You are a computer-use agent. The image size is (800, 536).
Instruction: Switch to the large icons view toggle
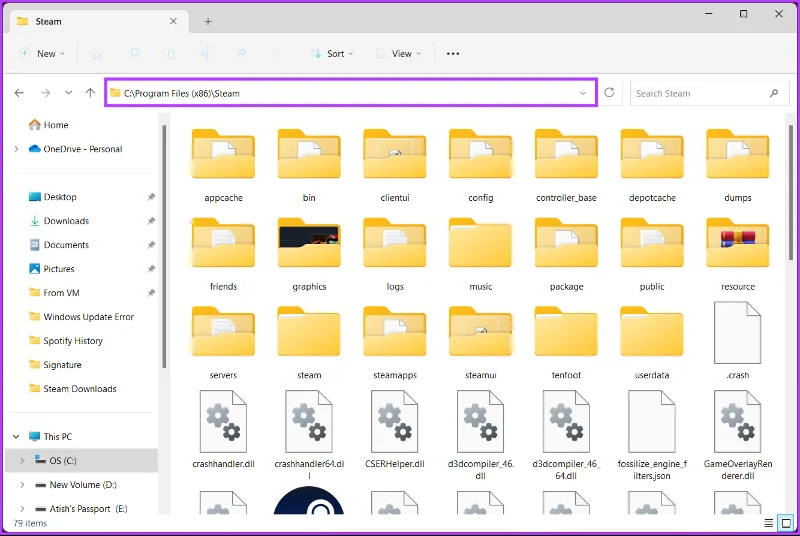coord(786,523)
